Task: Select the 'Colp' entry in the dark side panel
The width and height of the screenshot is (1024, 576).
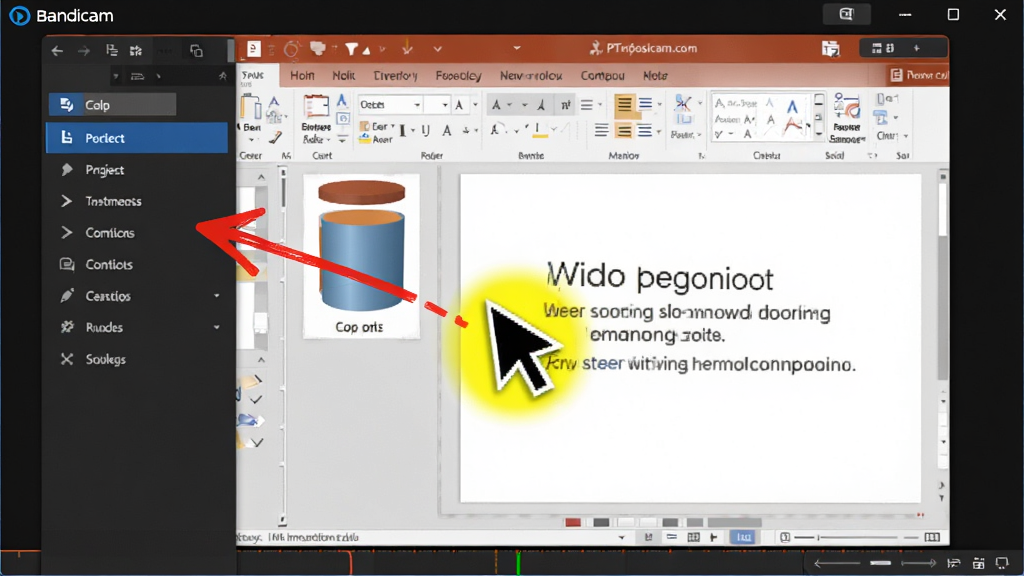Action: 112,104
